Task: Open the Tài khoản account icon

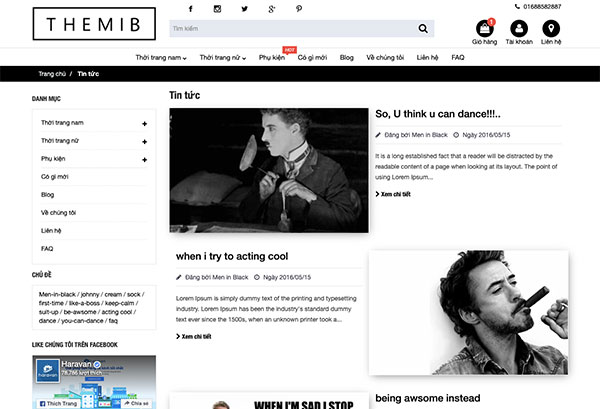Action: [519, 28]
